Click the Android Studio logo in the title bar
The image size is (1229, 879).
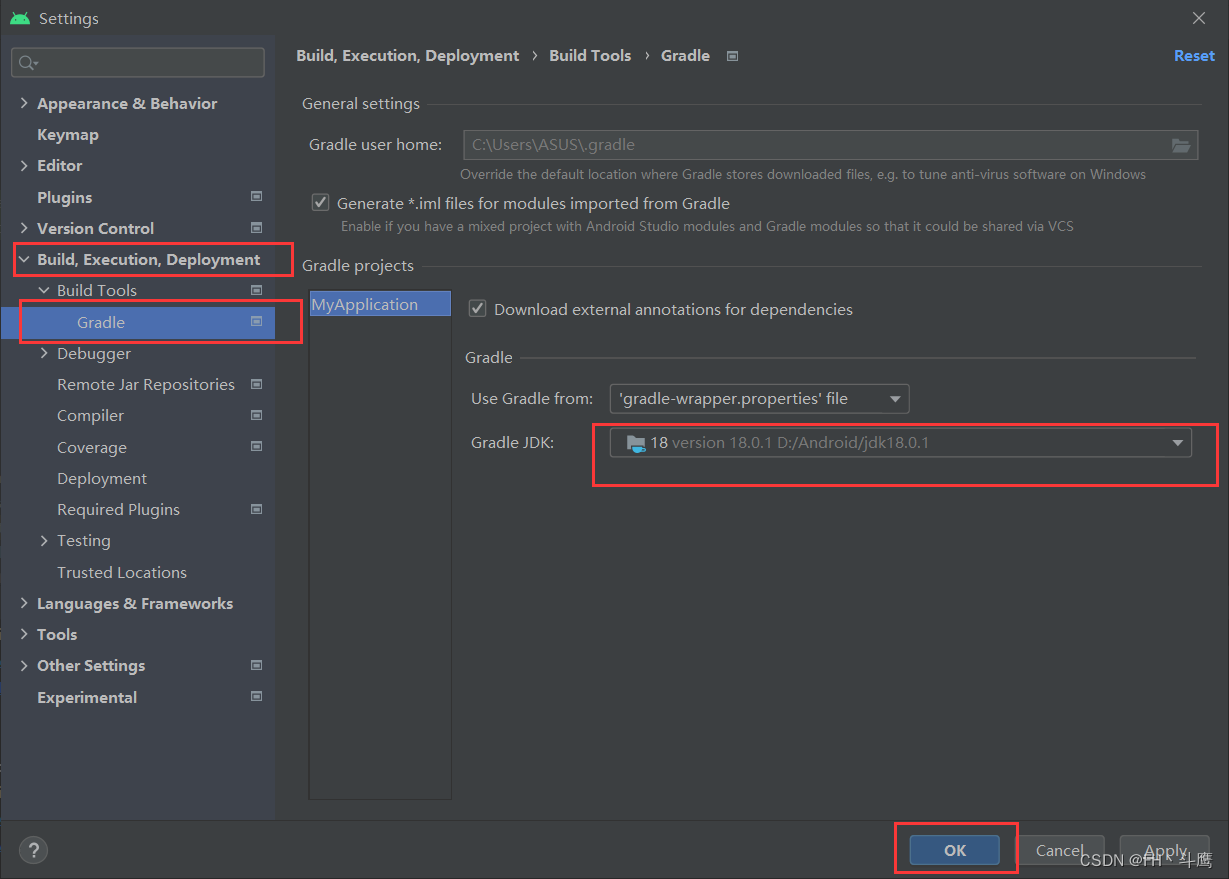pos(20,18)
